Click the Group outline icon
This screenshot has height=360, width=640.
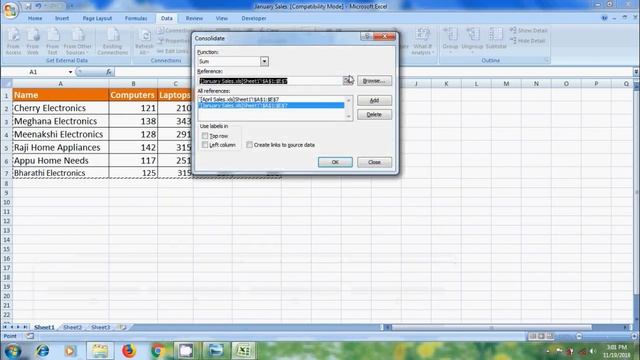point(450,40)
